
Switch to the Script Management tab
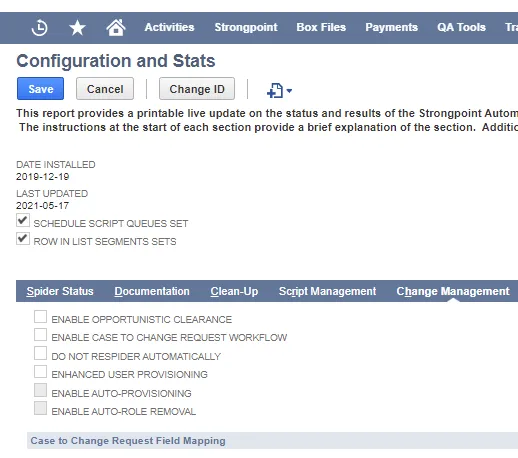328,291
